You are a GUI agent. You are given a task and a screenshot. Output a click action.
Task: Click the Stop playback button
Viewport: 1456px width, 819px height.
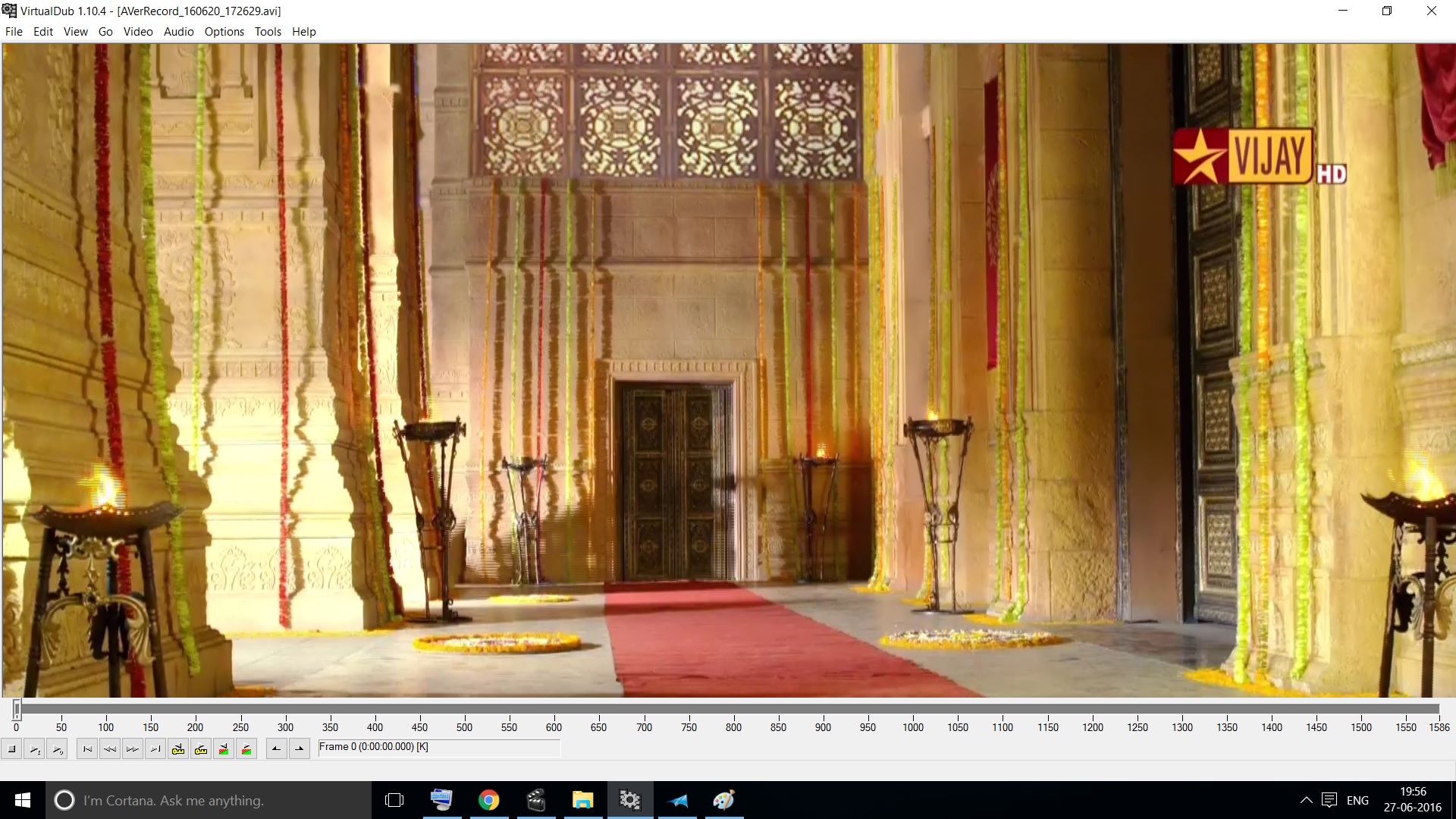(11, 749)
